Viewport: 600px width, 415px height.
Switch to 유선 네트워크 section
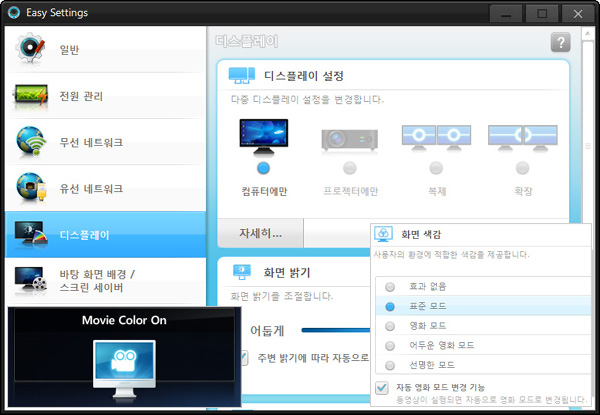[x=106, y=189]
